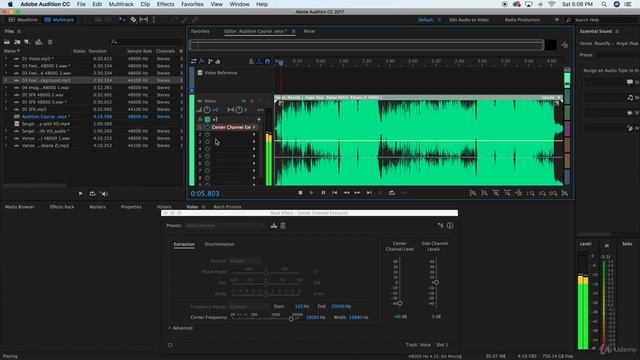This screenshot has width=640, height=360.
Task: Click the Import File icon in Files panel
Action: 17,42
